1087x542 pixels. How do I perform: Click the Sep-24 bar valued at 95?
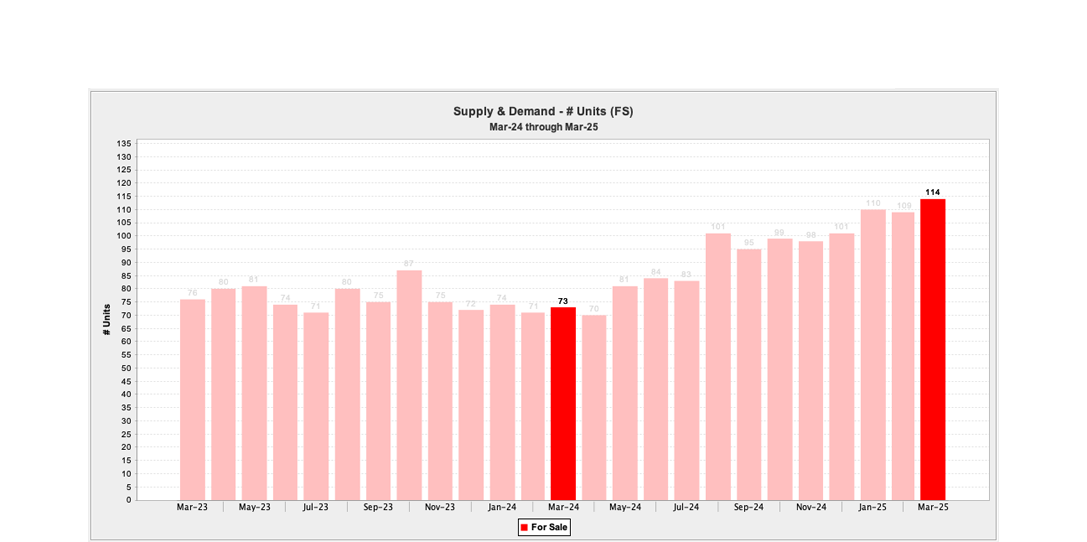click(749, 374)
